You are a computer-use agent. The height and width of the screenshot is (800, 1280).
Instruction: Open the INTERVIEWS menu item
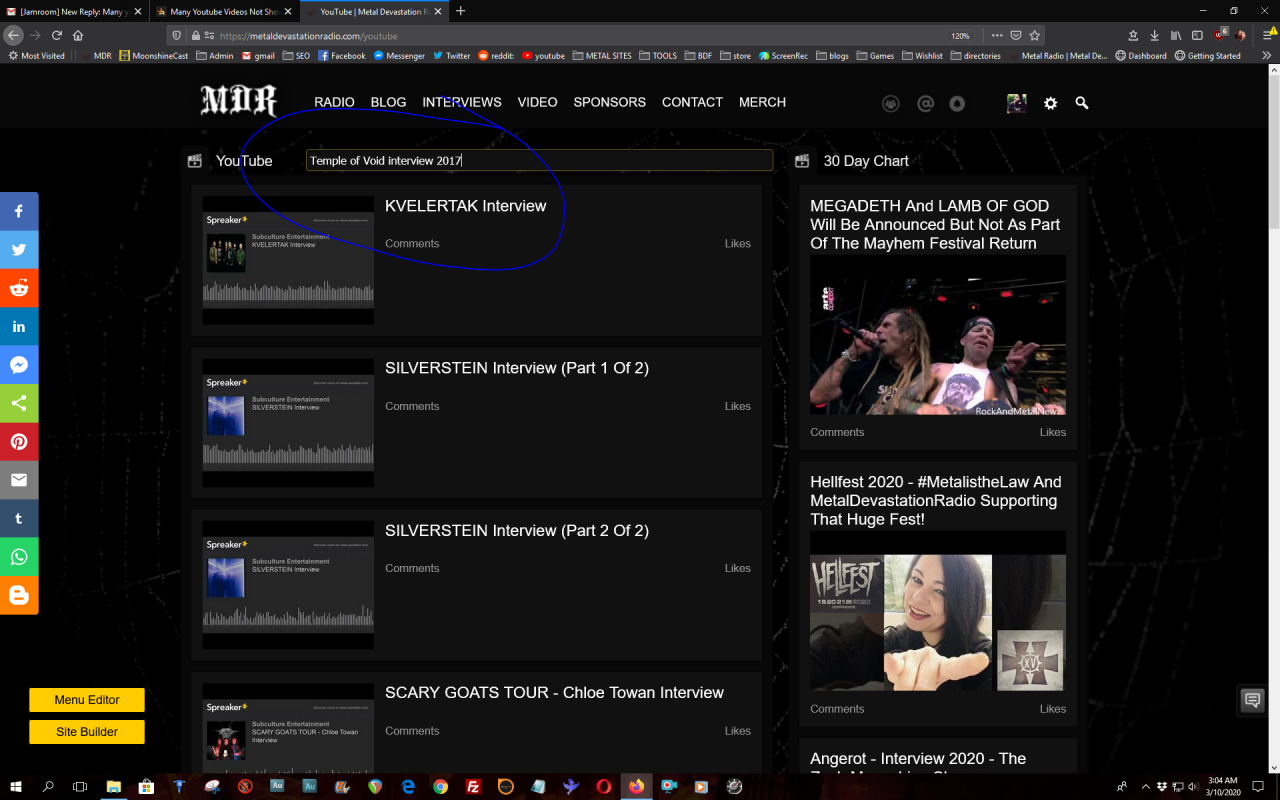(461, 102)
